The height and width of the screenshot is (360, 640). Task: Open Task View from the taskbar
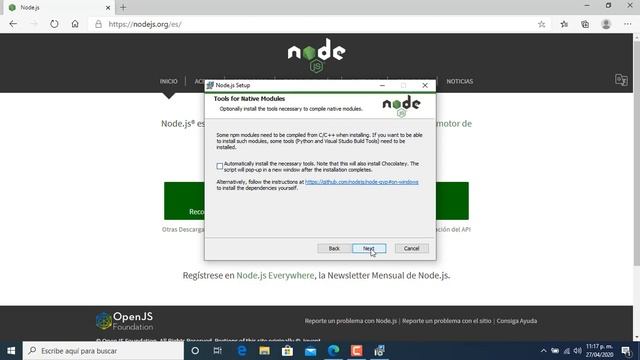(218, 351)
